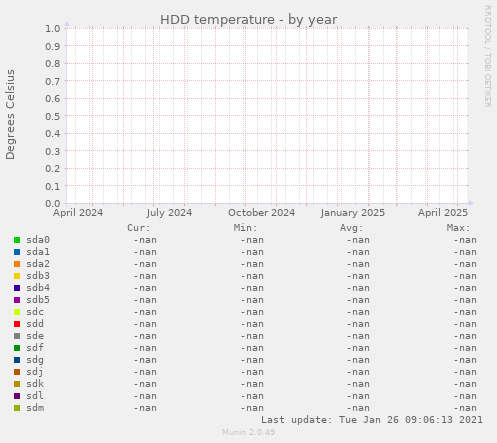Click the sdd red legend swatch
Image resolution: width=497 pixels, height=443 pixels.
(x=17, y=324)
